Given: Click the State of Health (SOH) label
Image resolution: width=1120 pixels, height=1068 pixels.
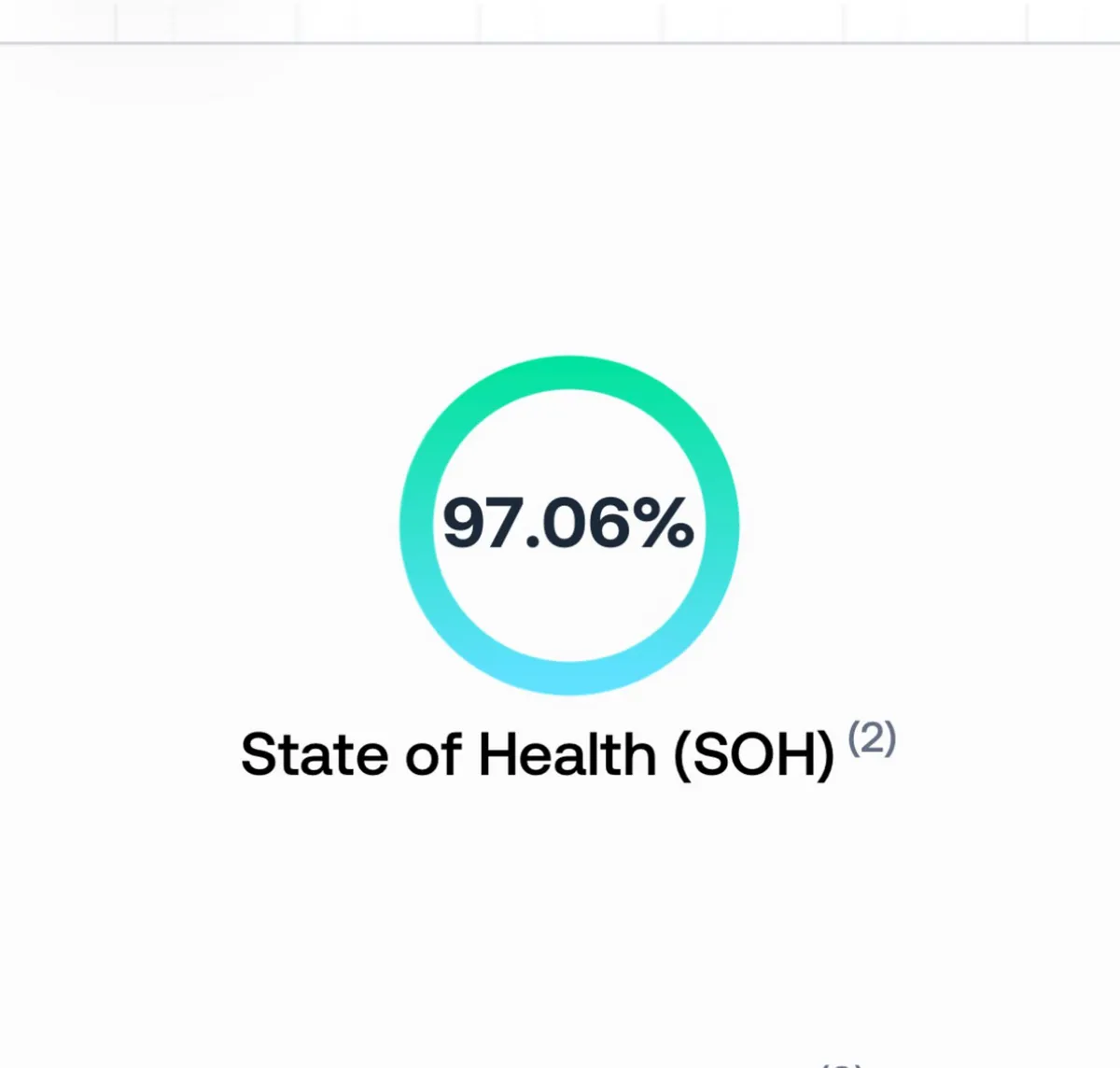Looking at the screenshot, I should point(538,754).
